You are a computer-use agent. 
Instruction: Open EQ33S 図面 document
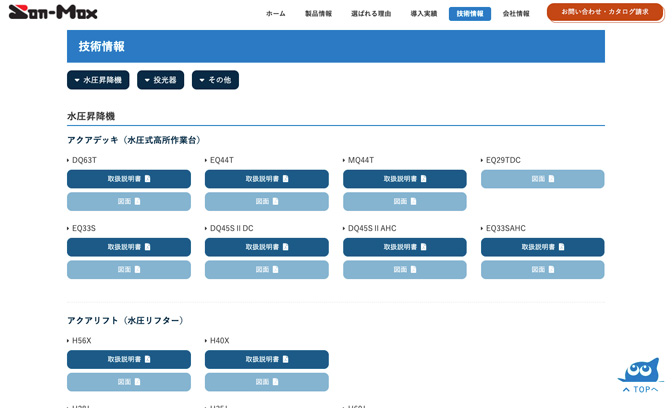(129, 270)
